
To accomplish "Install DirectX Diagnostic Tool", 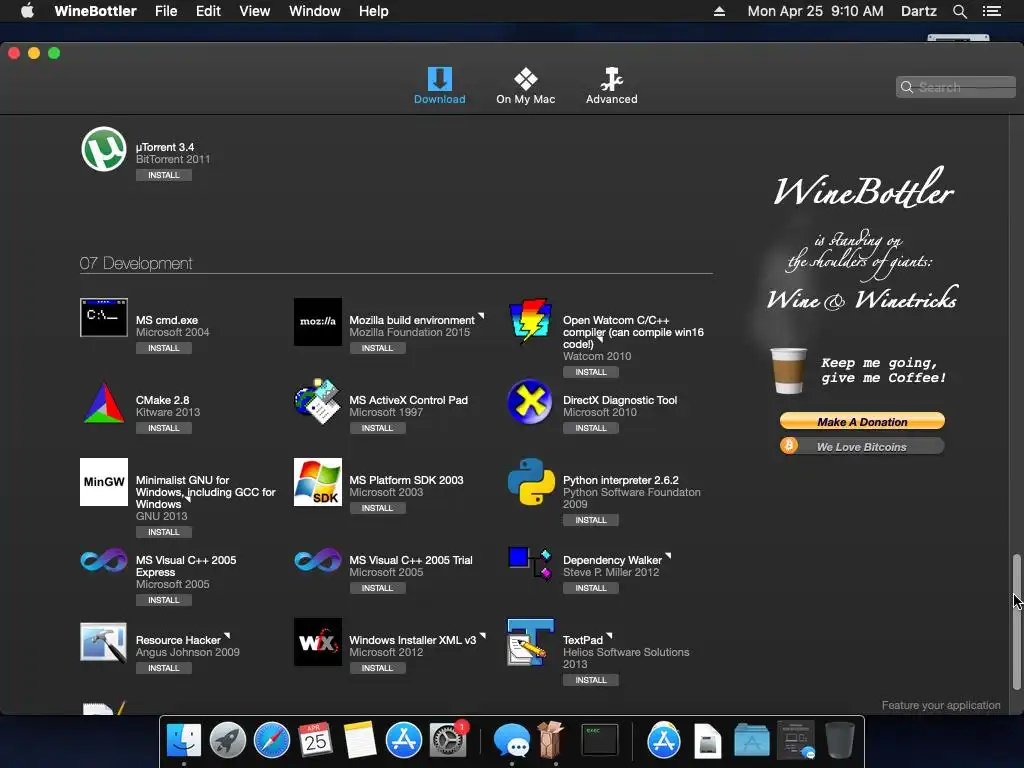I will [591, 428].
